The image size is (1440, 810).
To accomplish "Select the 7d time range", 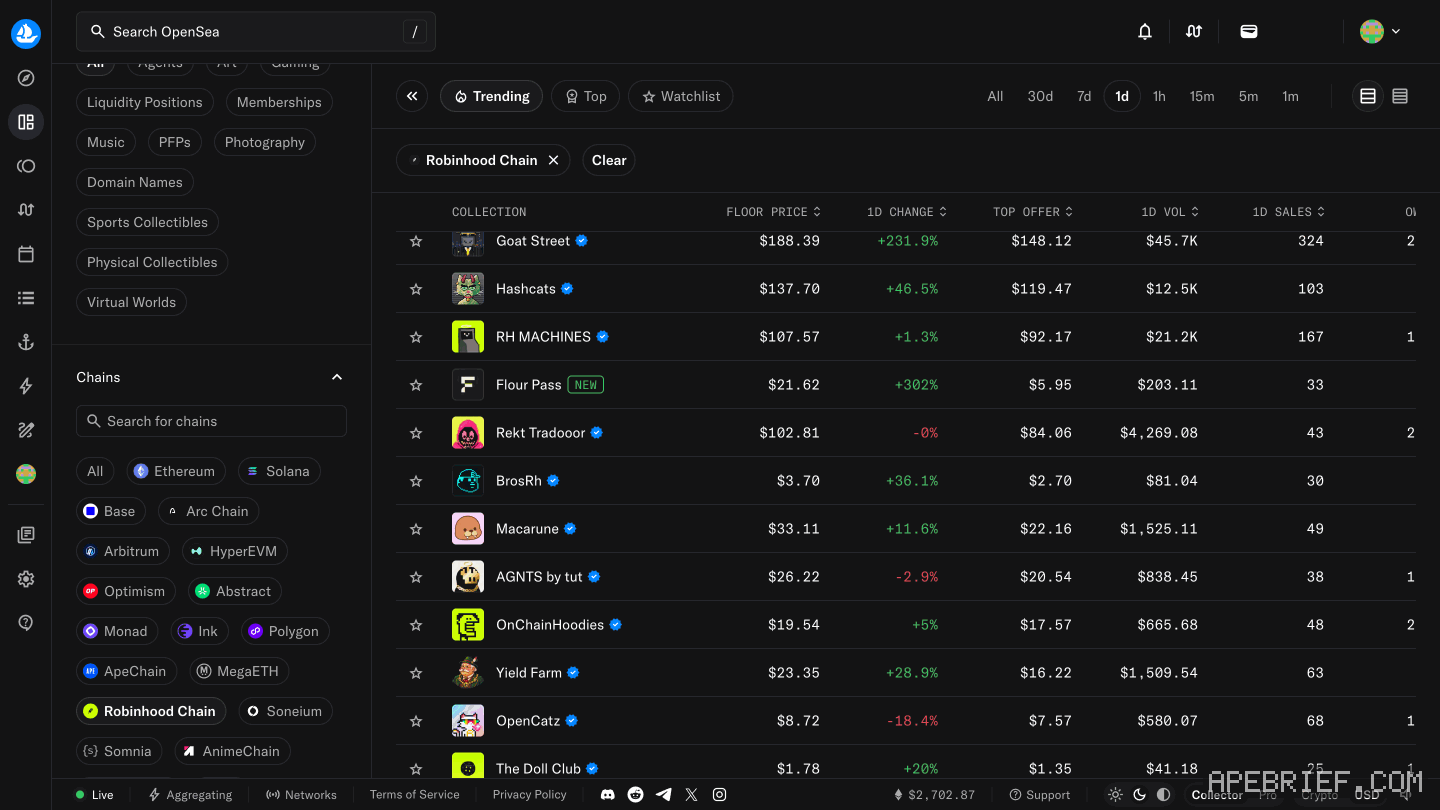I will coord(1084,96).
